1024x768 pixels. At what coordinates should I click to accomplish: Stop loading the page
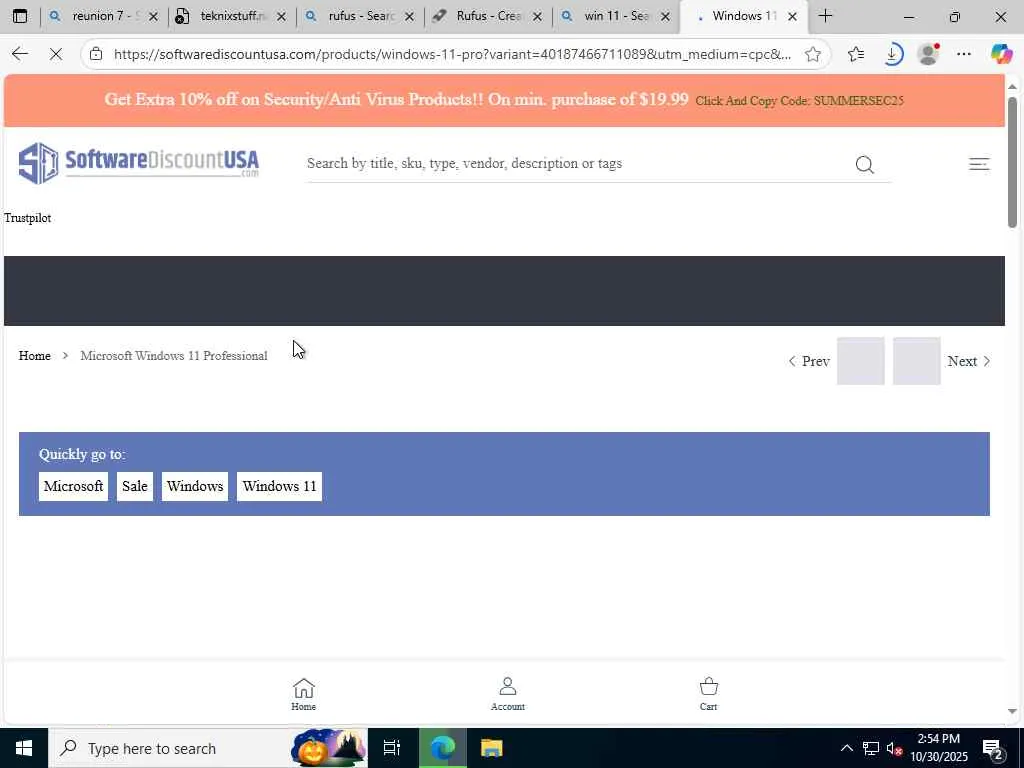(x=56, y=54)
